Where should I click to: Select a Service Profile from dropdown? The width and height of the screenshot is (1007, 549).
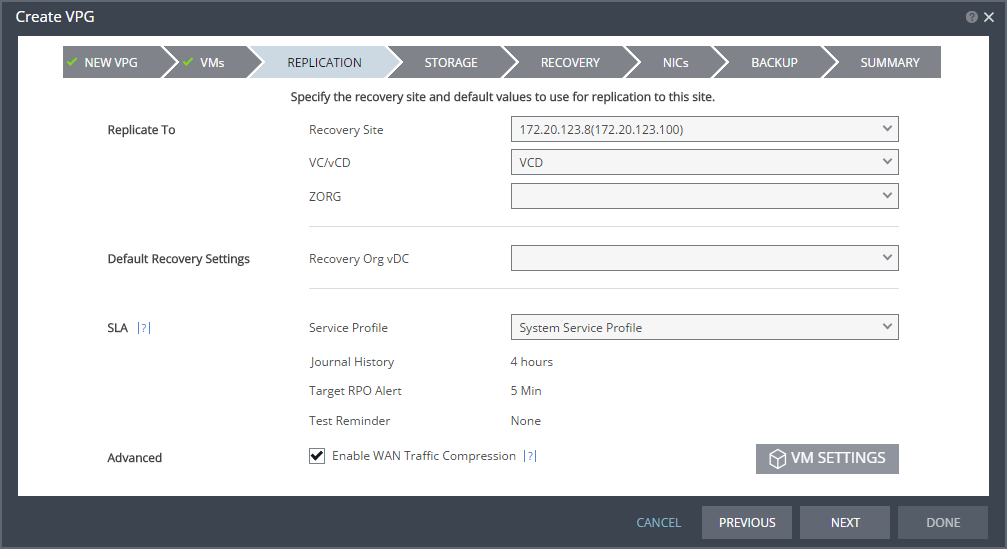[x=705, y=327]
